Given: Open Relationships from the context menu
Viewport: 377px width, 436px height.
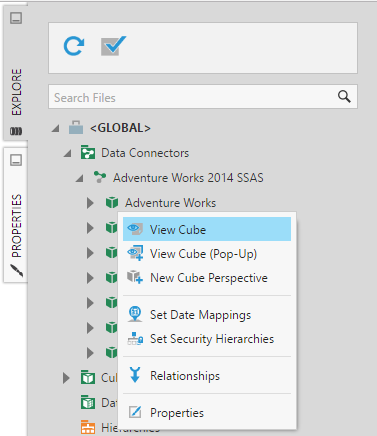Looking at the screenshot, I should coord(207,376).
